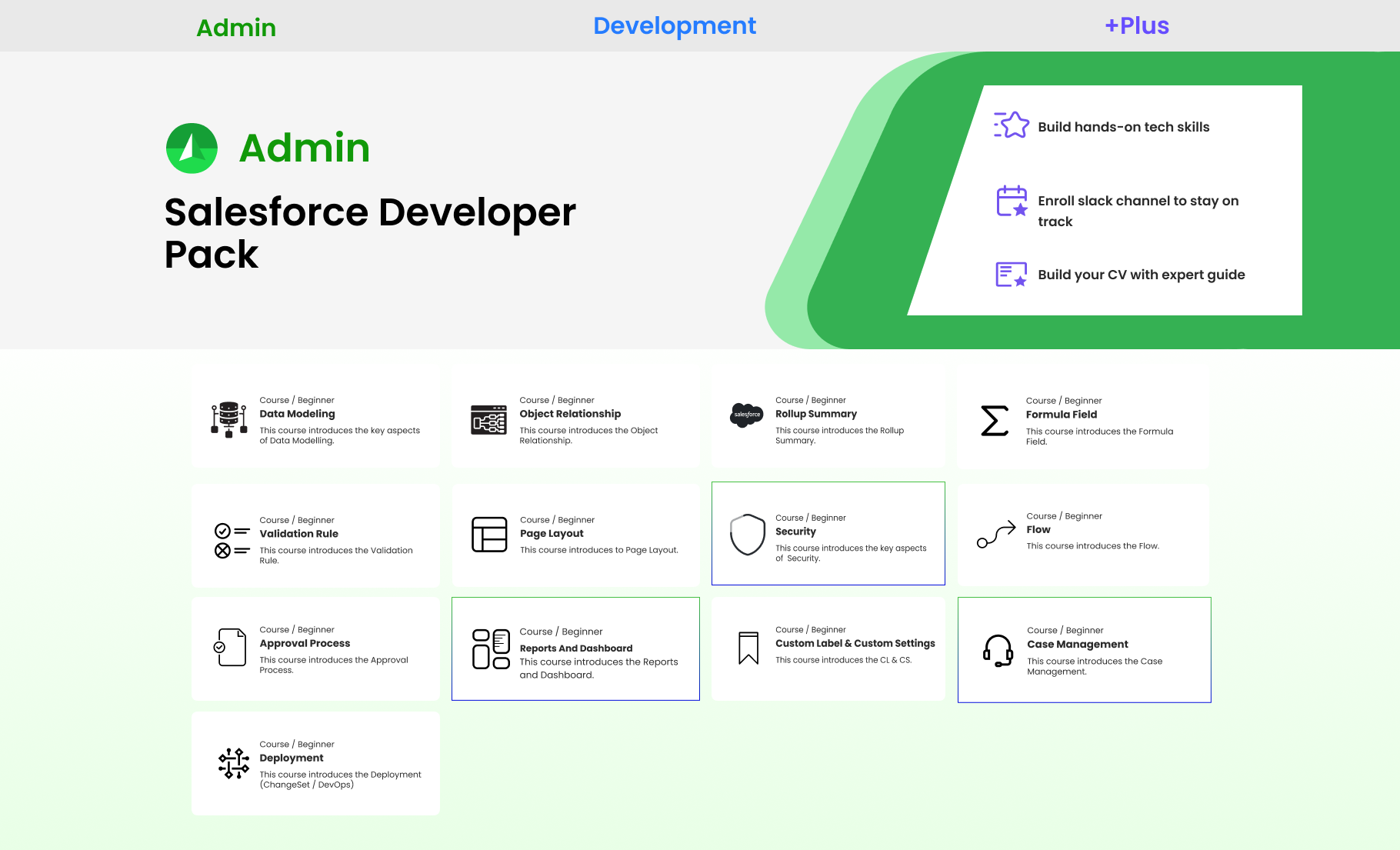Click 'This course introduces the Flow.' description

1092,546
